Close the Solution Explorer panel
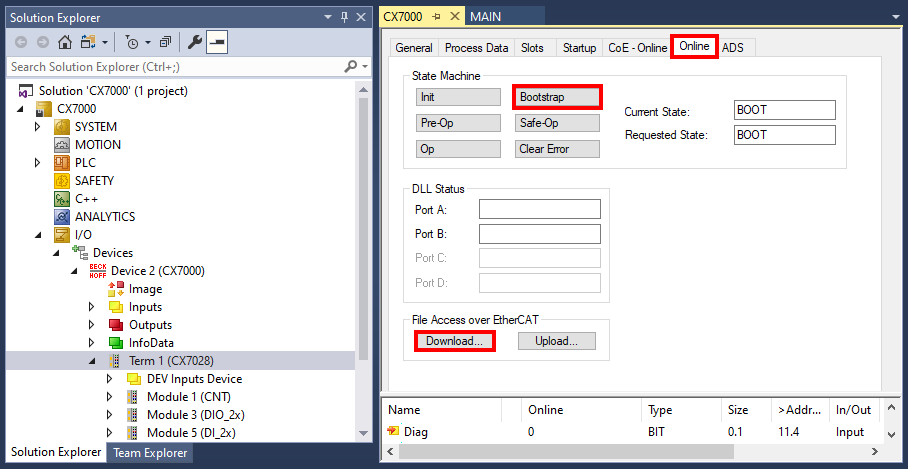Viewport: 908px width, 469px height. click(x=361, y=17)
